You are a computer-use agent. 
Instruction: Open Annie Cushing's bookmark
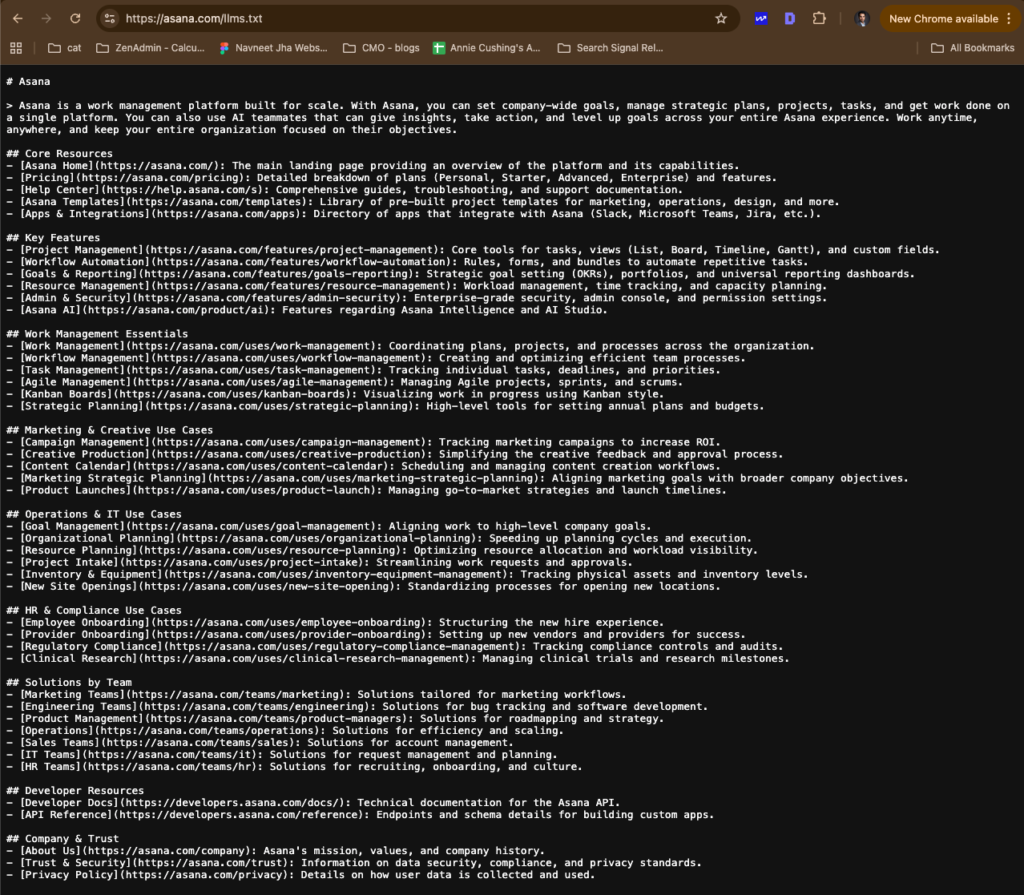coord(486,48)
